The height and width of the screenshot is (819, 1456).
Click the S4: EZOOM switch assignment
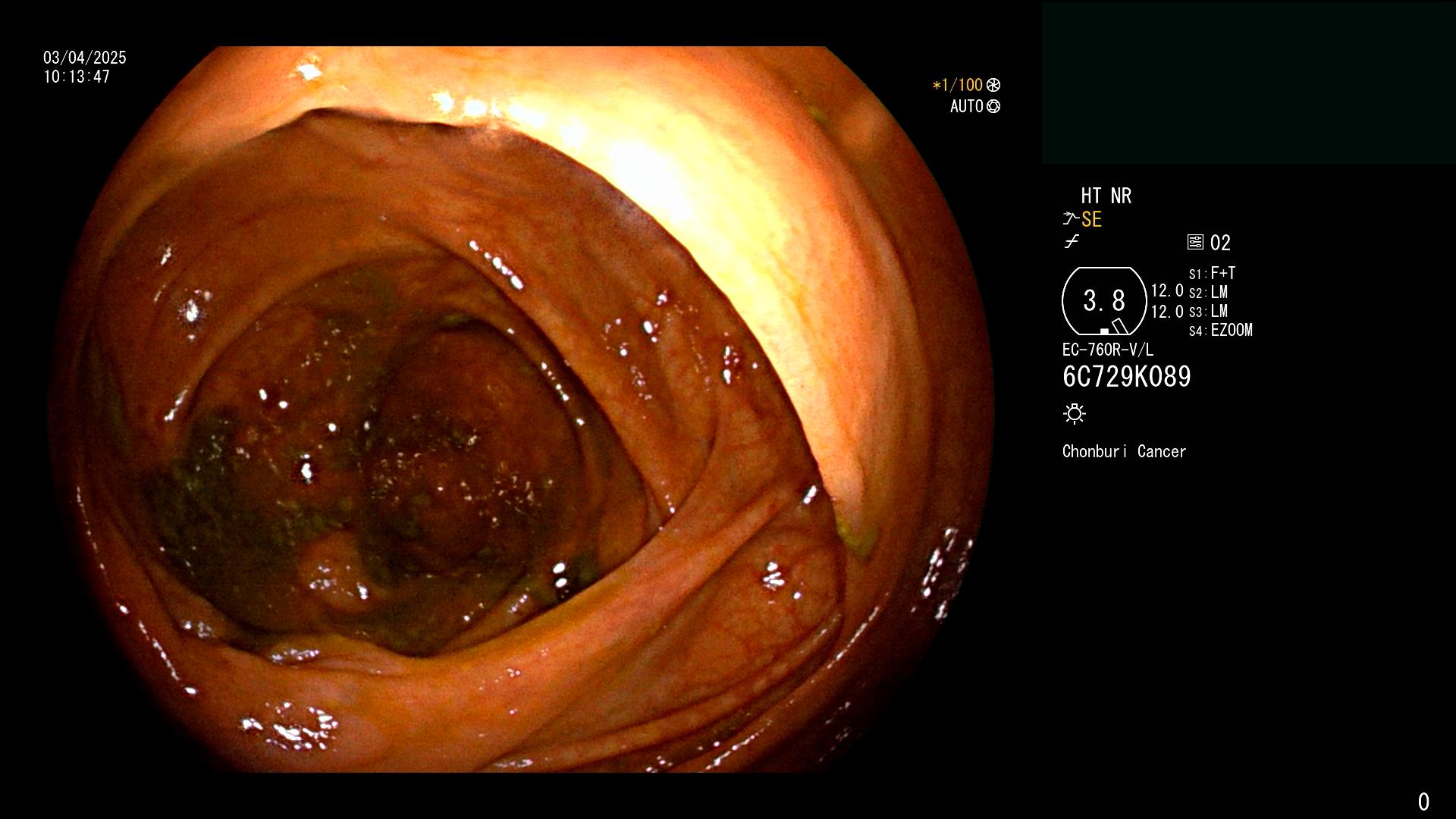coord(1221,330)
